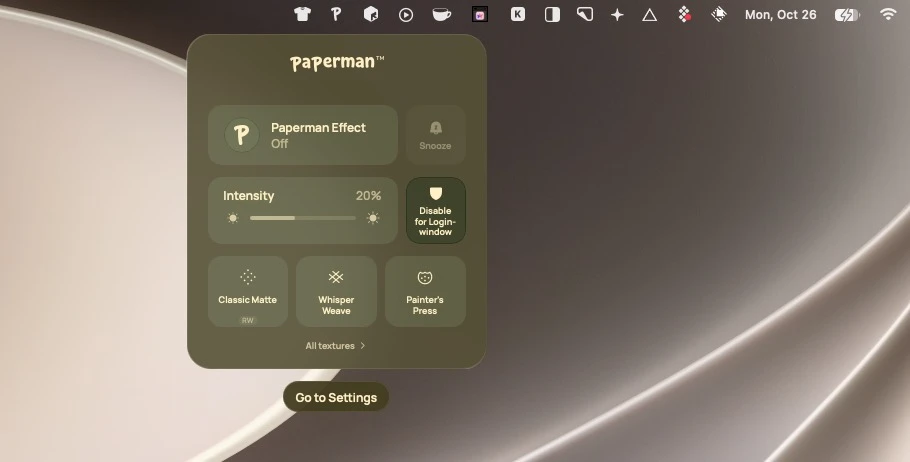
Task: Open the Wi-Fi status menu
Action: pos(888,15)
